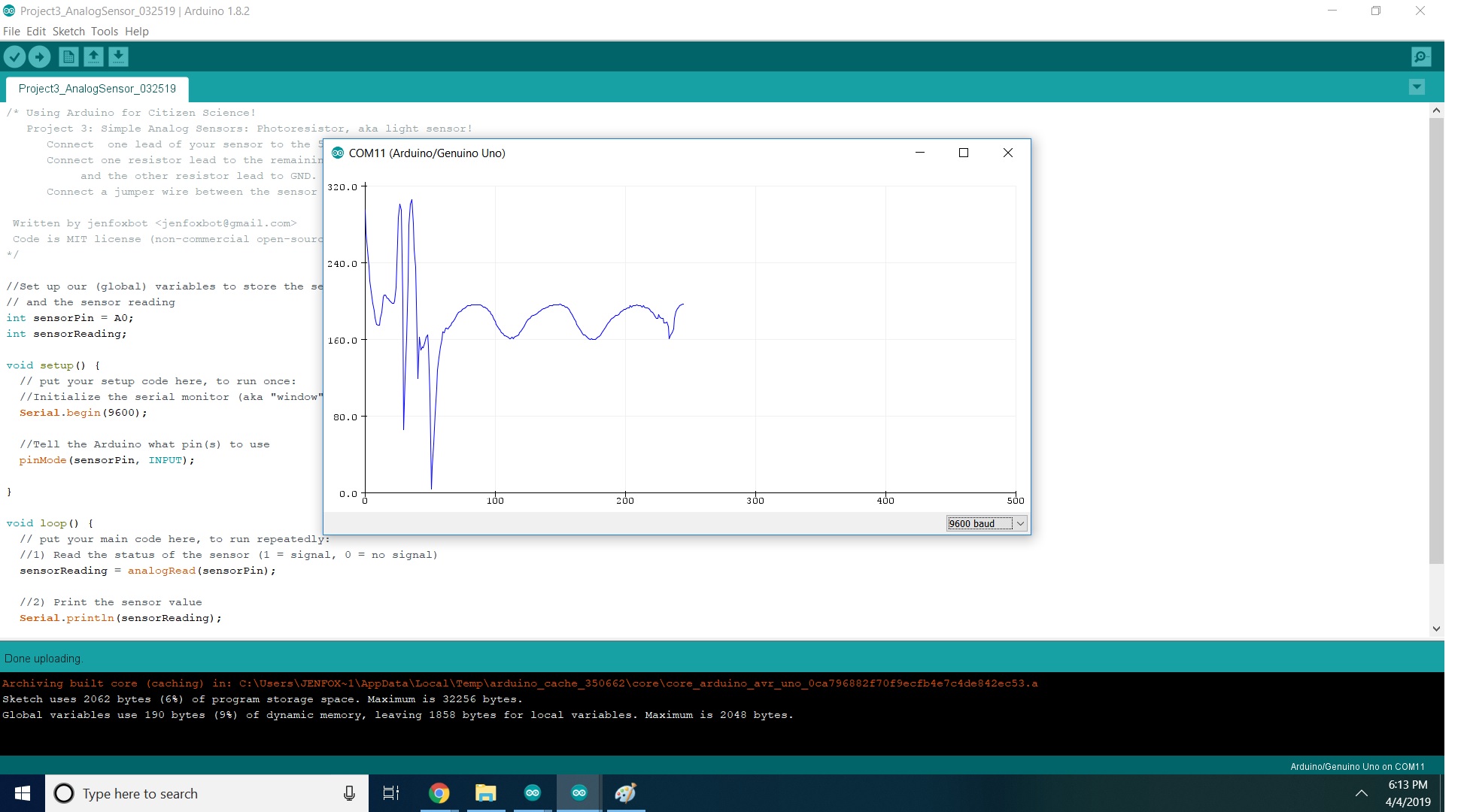Click the Save sketch down-arrow icon
This screenshot has height=812, width=1473.
tap(118, 56)
